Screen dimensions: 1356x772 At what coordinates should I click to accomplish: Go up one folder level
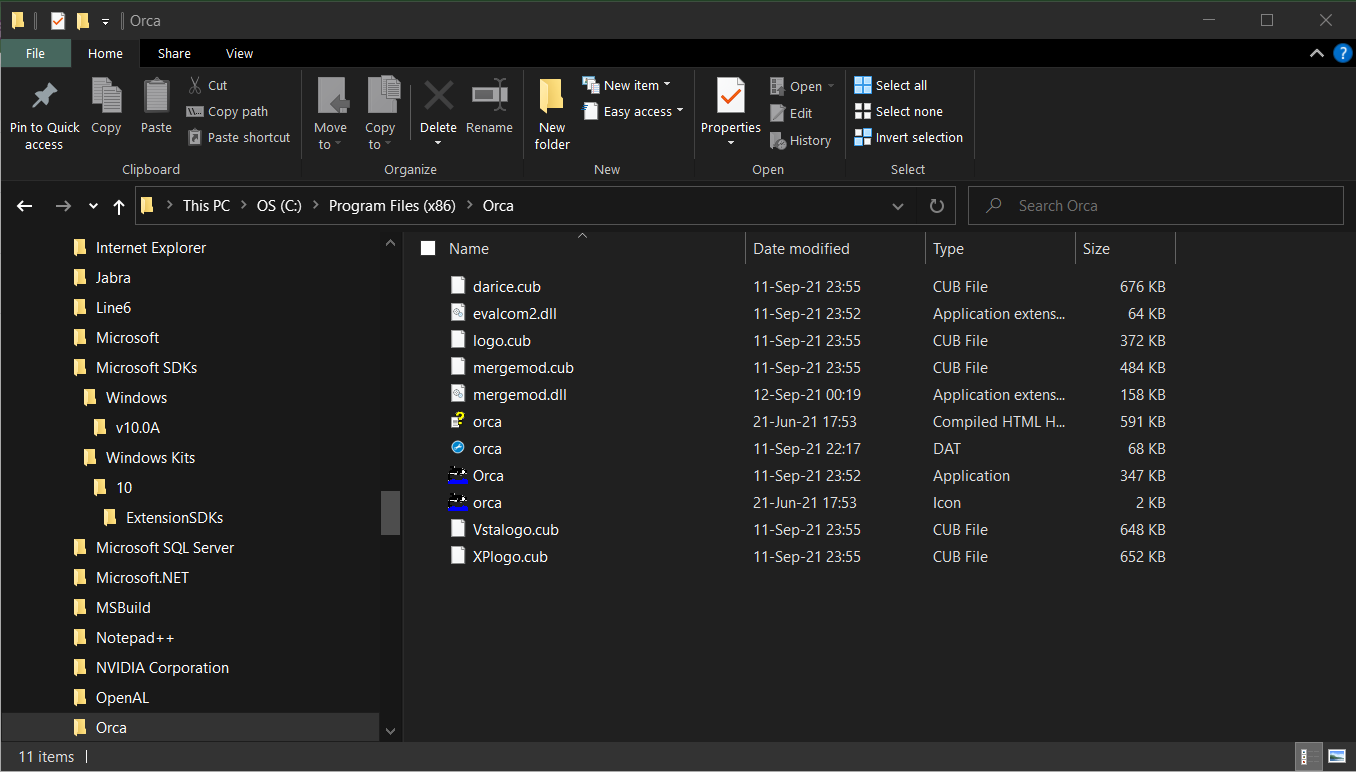[x=119, y=206]
